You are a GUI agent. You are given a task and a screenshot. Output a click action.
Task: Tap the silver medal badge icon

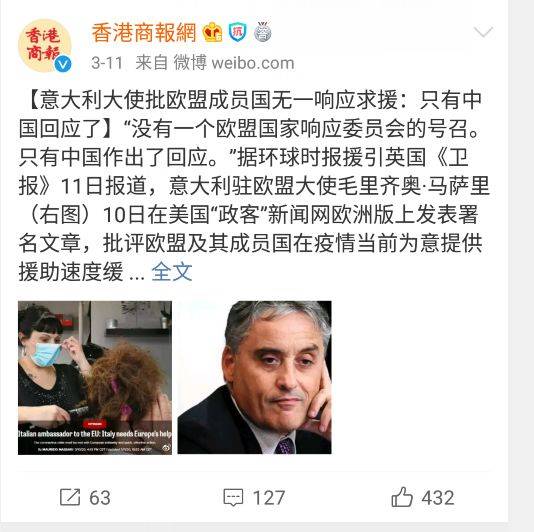click(263, 32)
